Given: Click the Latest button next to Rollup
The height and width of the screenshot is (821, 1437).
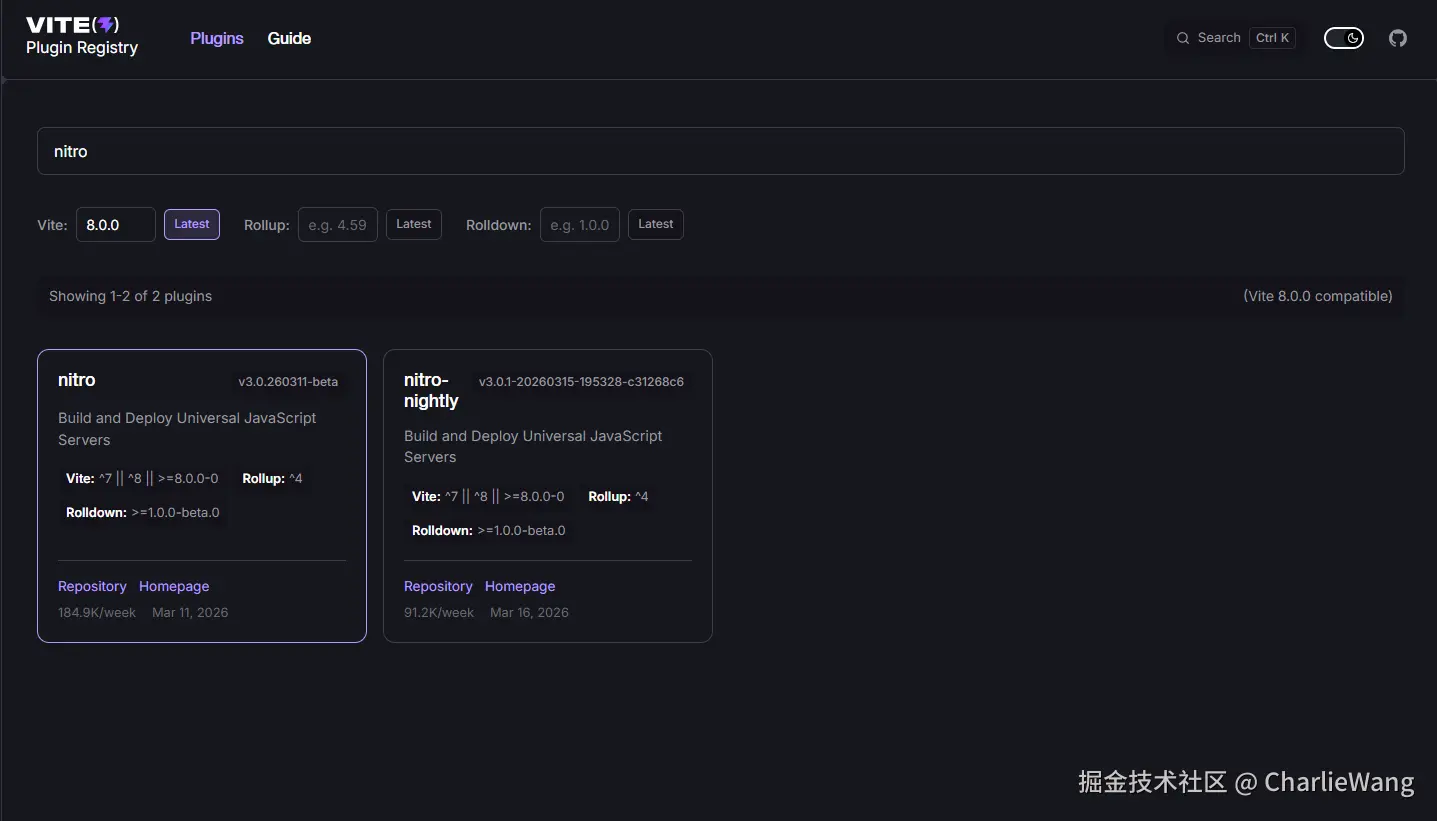Looking at the screenshot, I should pos(414,224).
